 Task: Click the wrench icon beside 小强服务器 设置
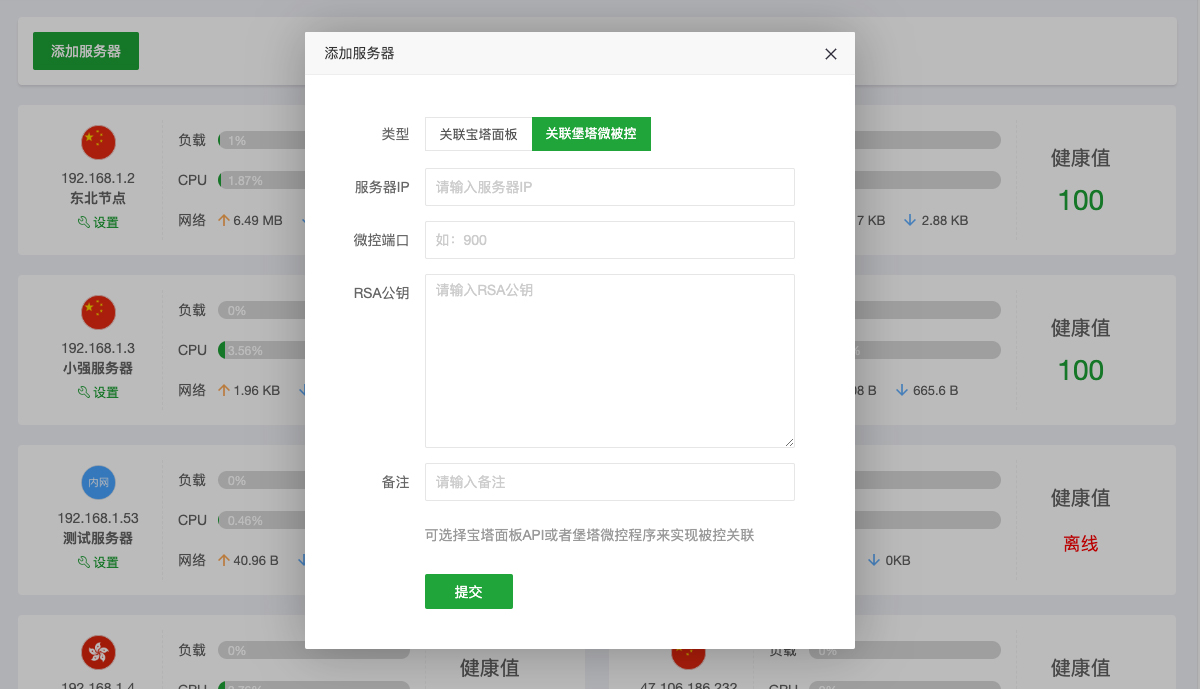[83, 392]
